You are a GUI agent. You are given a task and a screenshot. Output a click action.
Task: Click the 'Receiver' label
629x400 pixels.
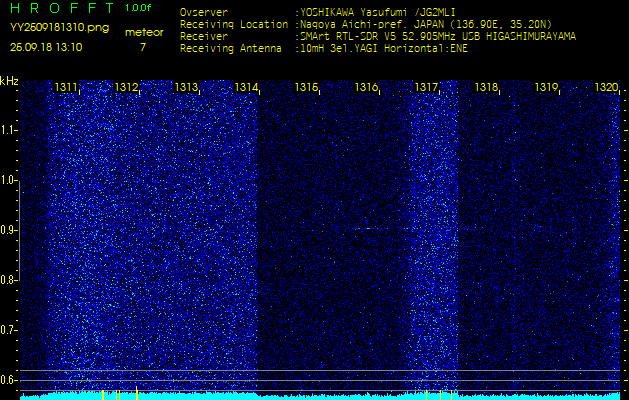(x=204, y=37)
